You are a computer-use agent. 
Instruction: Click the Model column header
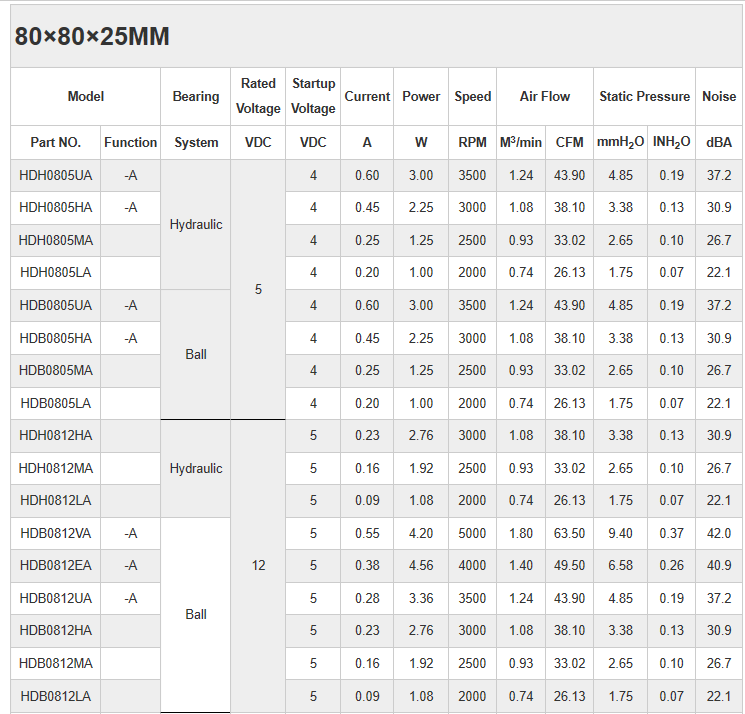[85, 96]
